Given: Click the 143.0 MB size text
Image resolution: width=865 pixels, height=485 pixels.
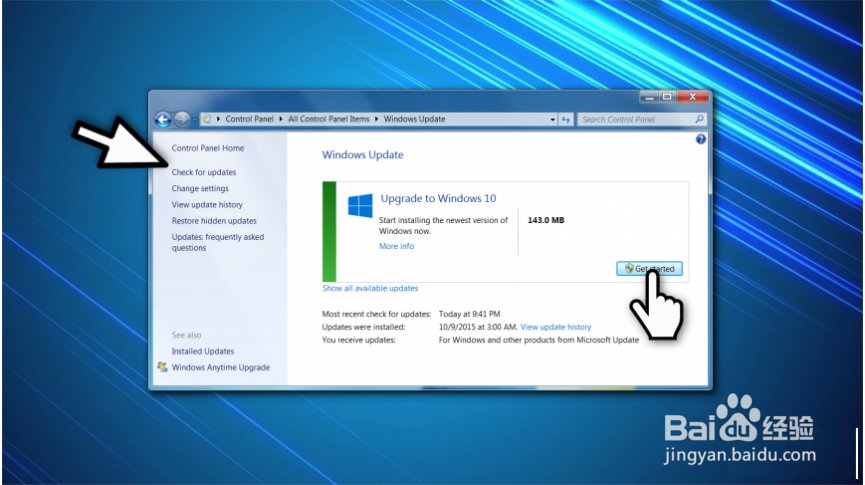Looking at the screenshot, I should click(546, 220).
